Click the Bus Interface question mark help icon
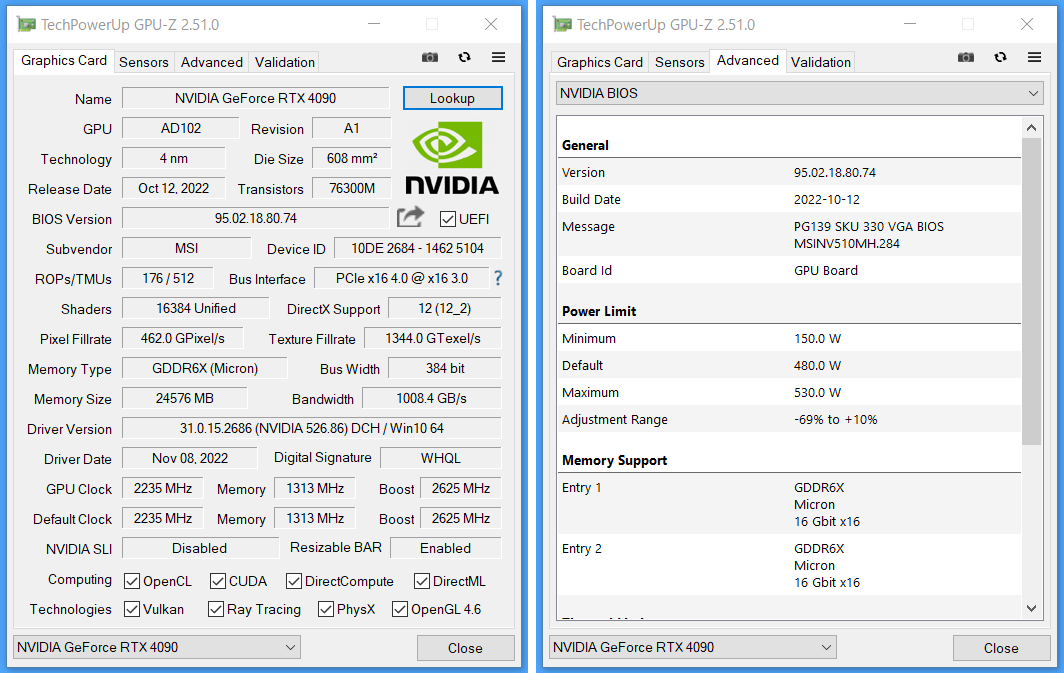This screenshot has height=673, width=1064. 498,278
